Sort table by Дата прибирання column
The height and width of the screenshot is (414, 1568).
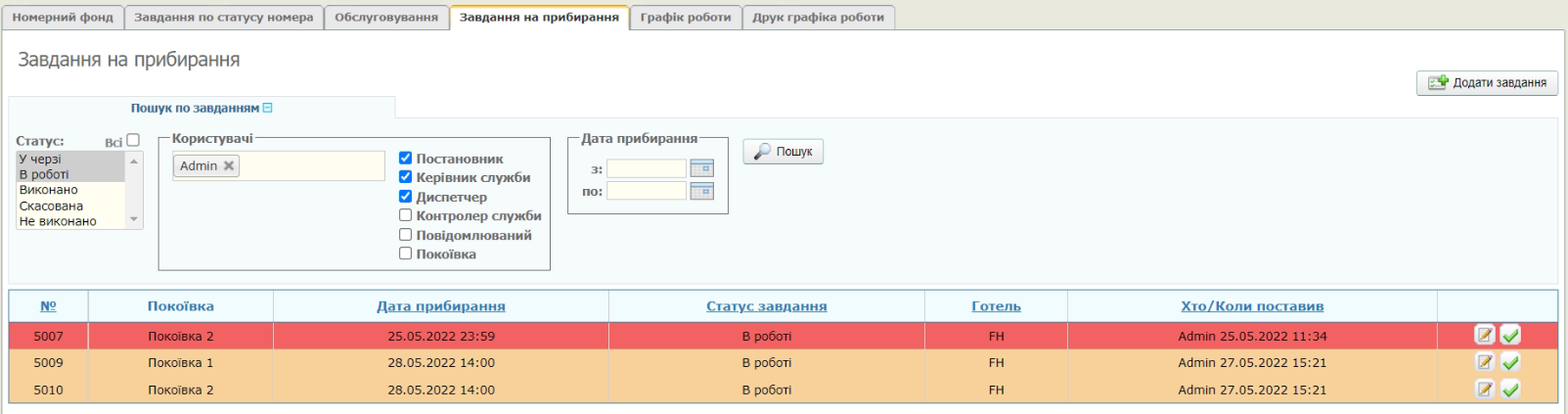coord(440,306)
